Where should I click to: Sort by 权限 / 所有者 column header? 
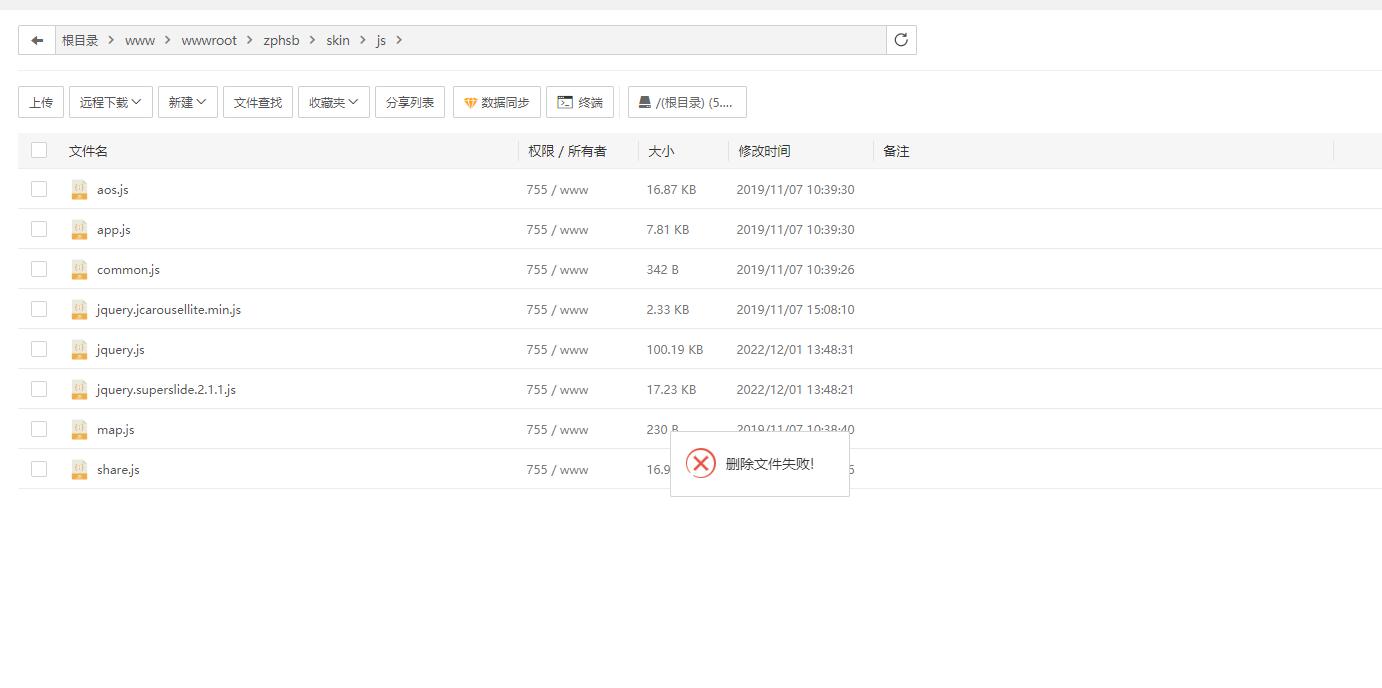pos(567,151)
